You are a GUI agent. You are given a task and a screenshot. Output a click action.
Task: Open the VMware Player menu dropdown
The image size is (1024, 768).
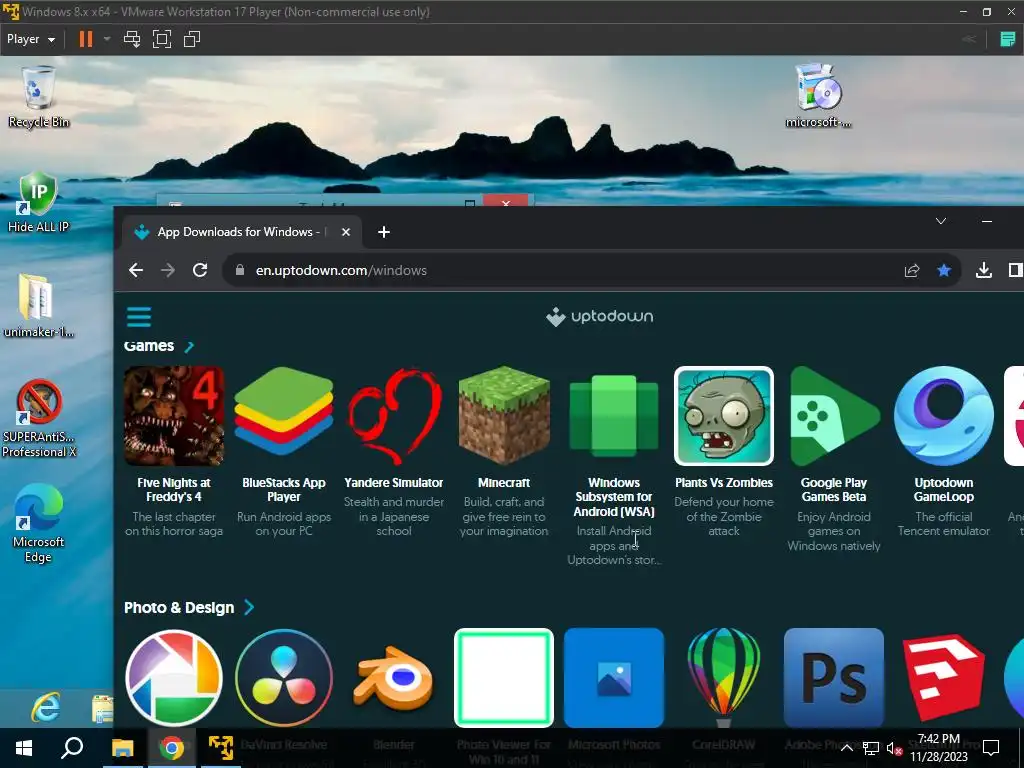pos(31,39)
